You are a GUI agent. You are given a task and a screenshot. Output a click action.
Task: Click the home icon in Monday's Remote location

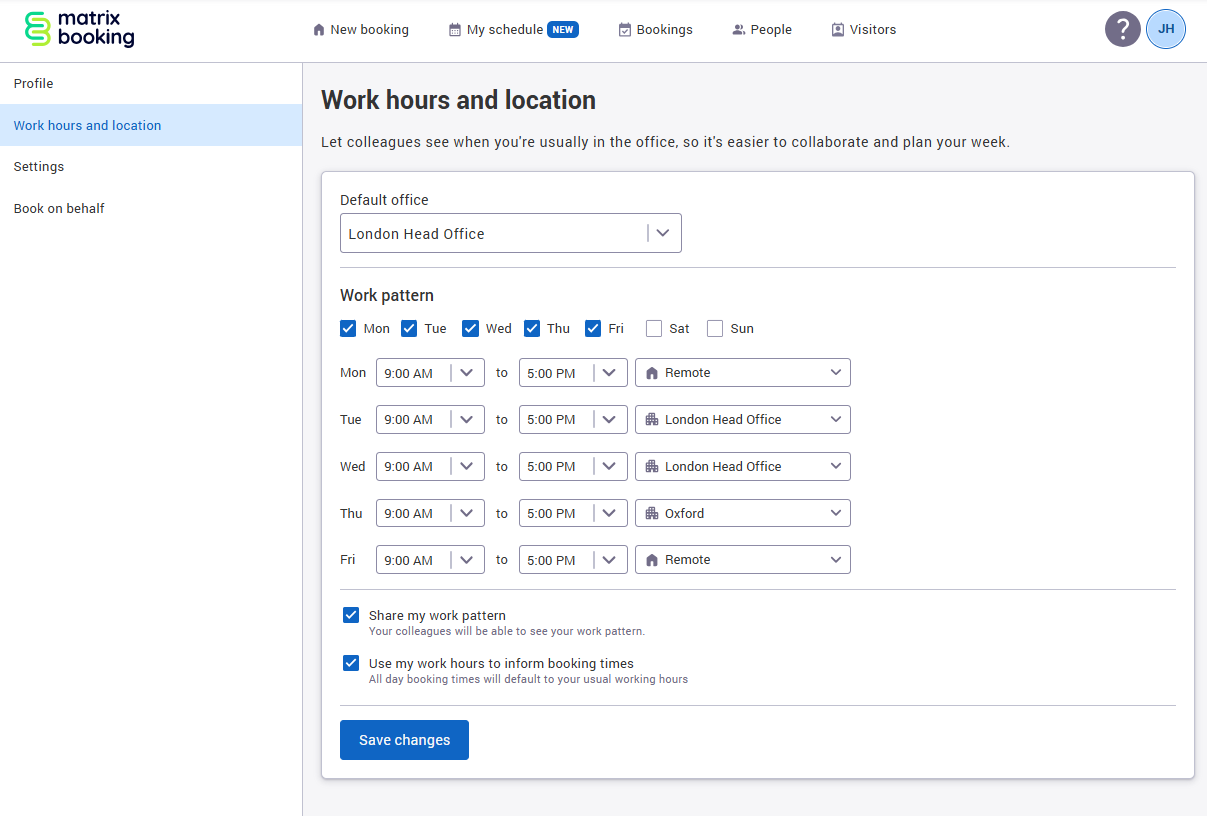652,373
